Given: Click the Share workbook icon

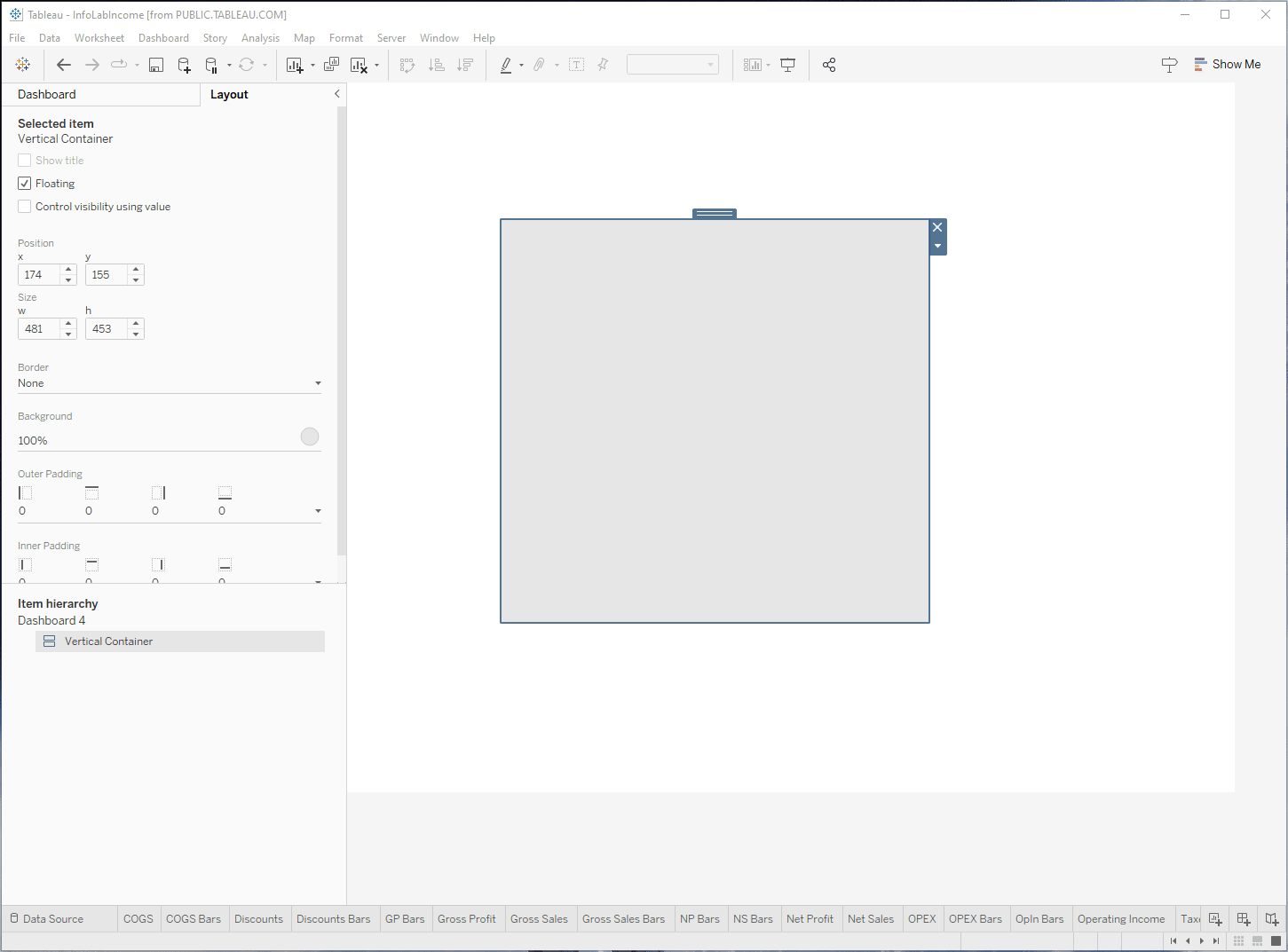Looking at the screenshot, I should [829, 65].
